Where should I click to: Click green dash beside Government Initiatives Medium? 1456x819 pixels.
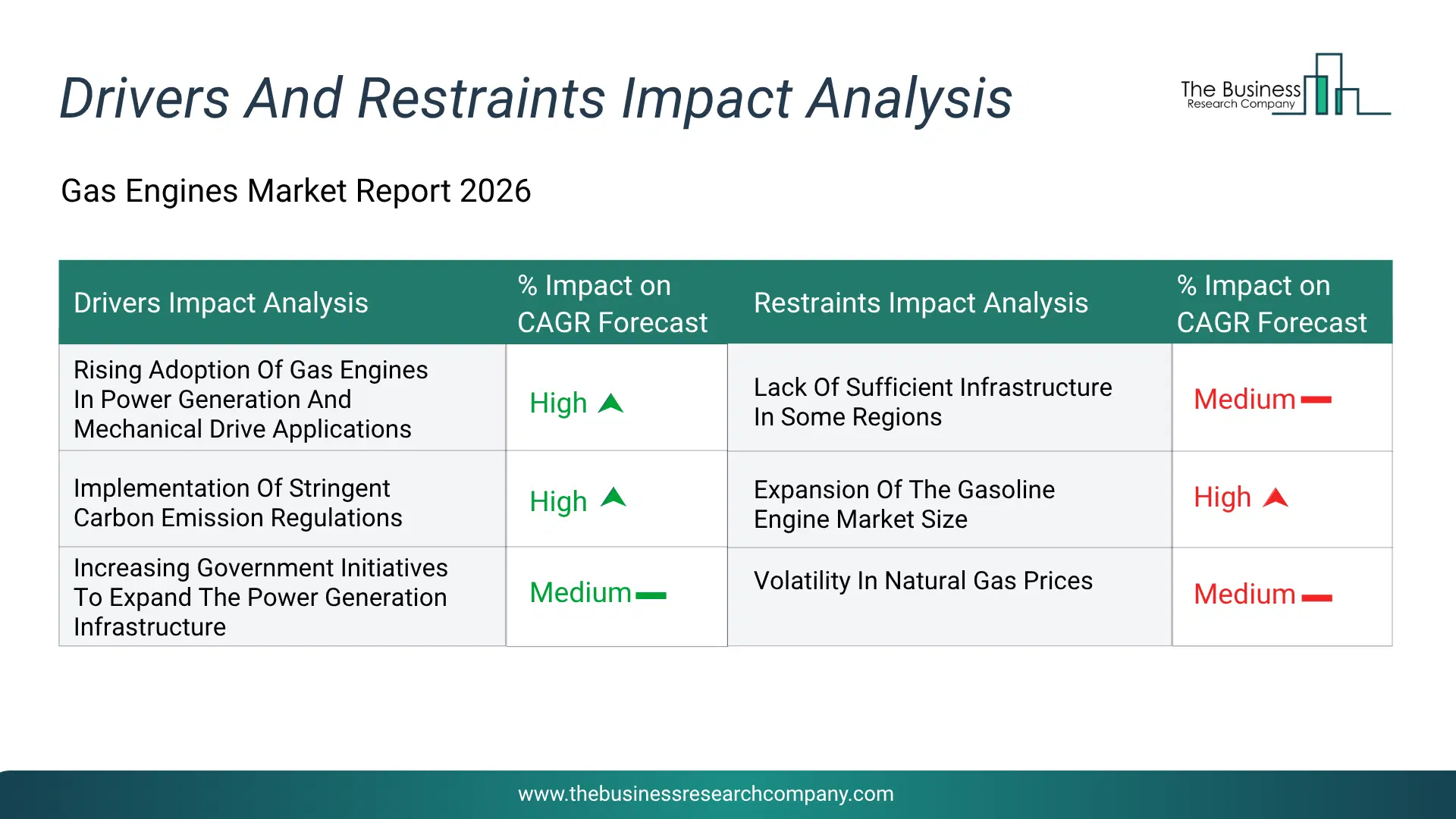coord(651,596)
